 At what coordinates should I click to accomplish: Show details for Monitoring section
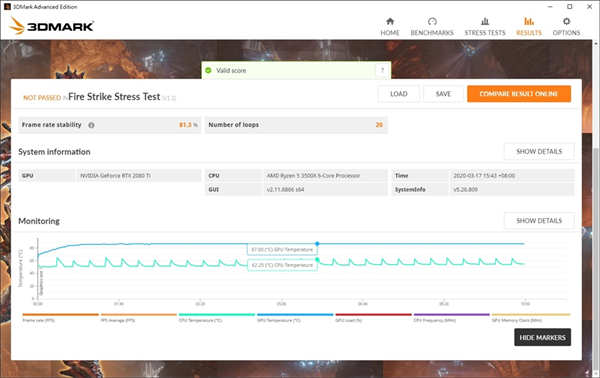[x=539, y=221]
